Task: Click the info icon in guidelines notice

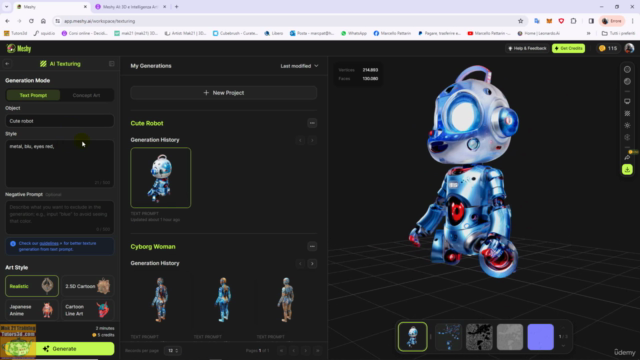Action: (x=13, y=244)
